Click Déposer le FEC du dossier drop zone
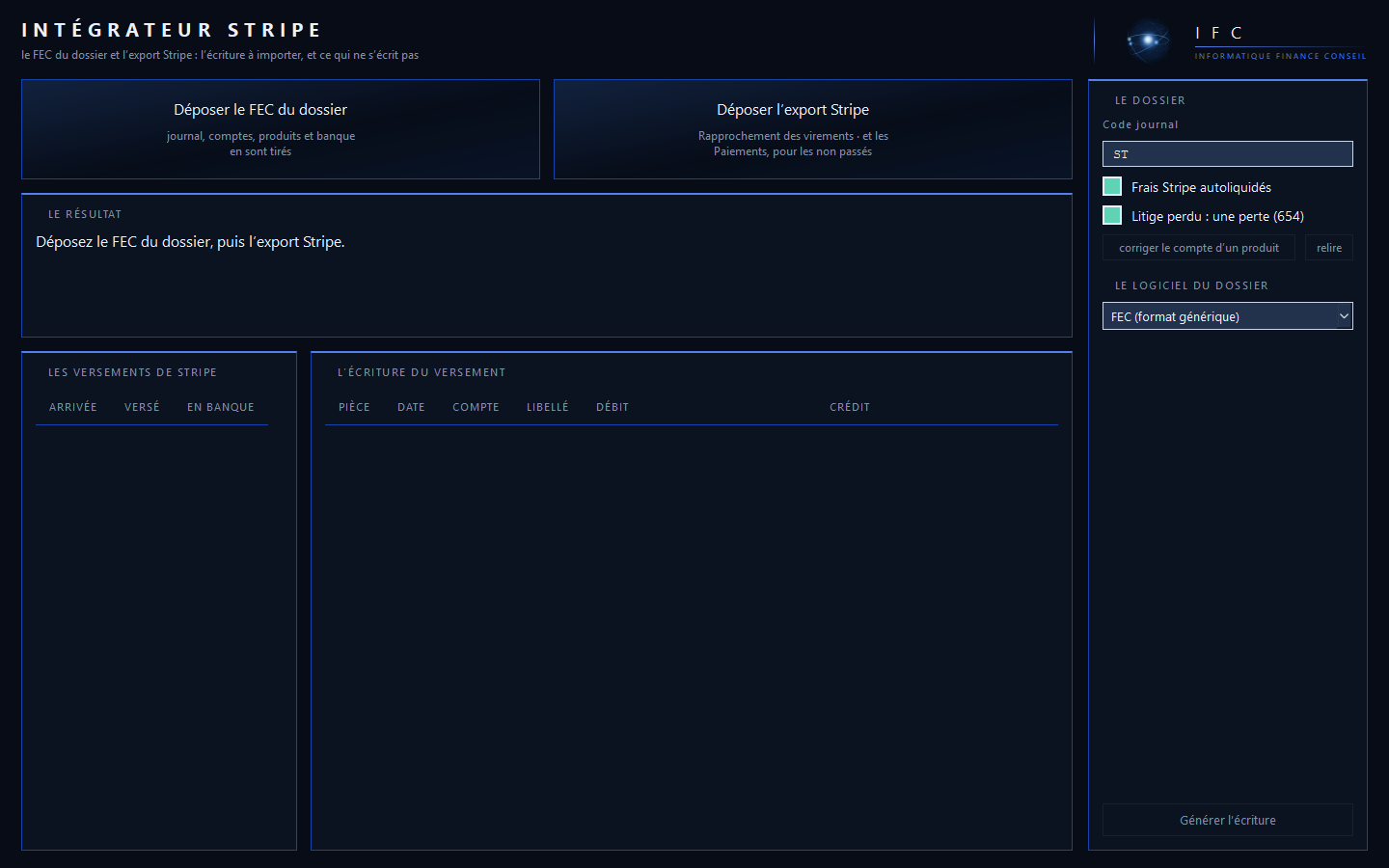 point(281,129)
